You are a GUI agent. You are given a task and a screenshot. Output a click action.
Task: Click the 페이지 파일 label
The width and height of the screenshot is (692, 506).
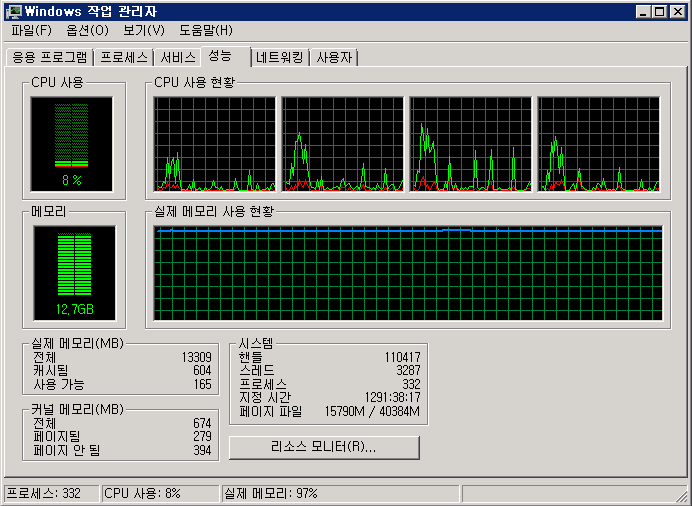pos(271,412)
